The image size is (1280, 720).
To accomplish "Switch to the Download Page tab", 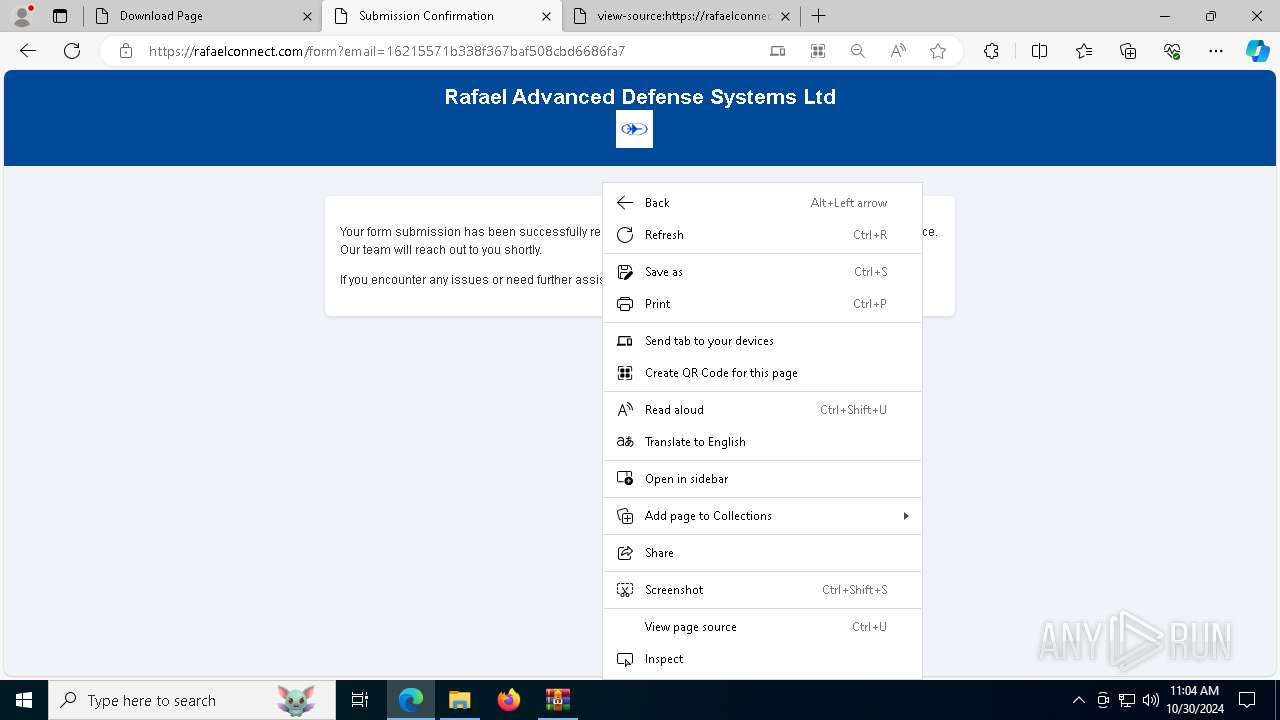I will coord(201,16).
